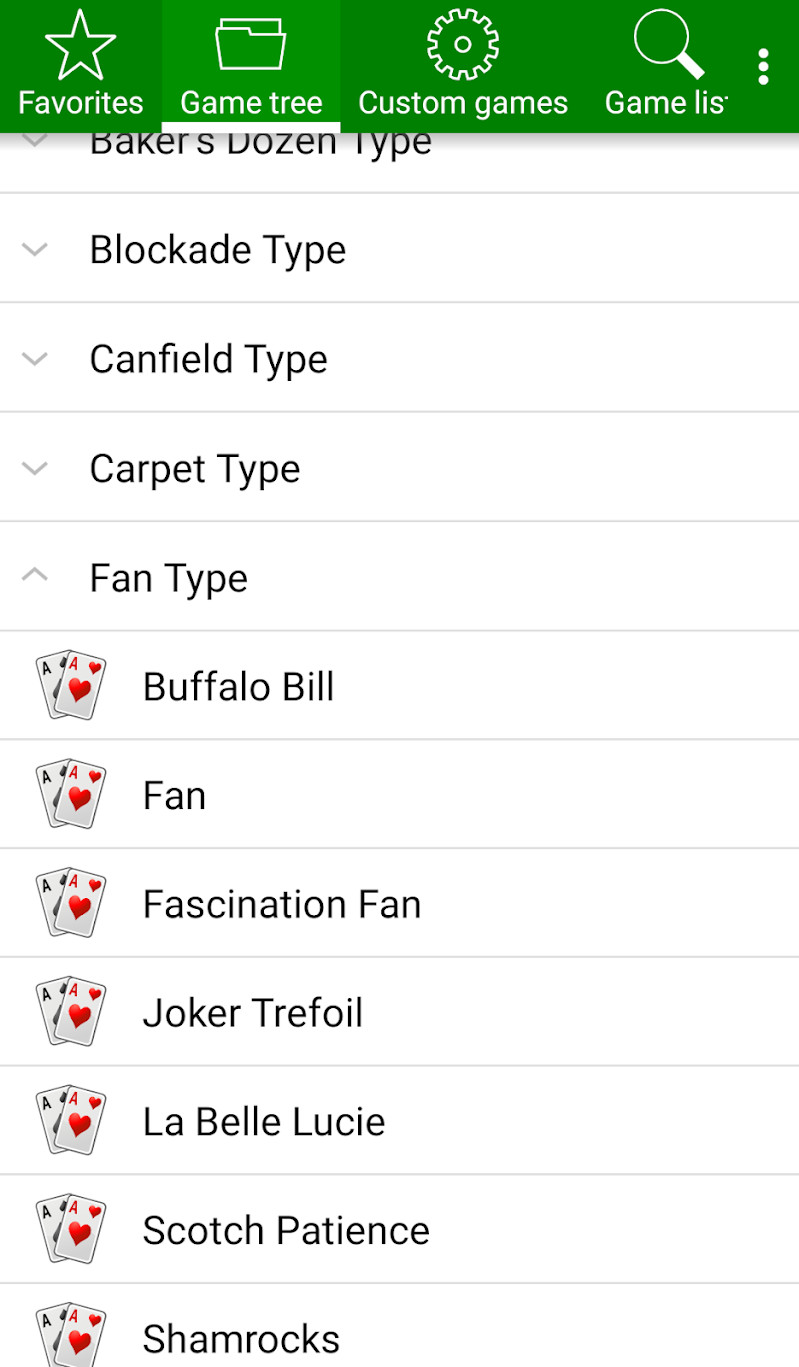Tap the card icon beside Joker Trefoil
Viewport: 799px width, 1367px height.
[x=70, y=1012]
